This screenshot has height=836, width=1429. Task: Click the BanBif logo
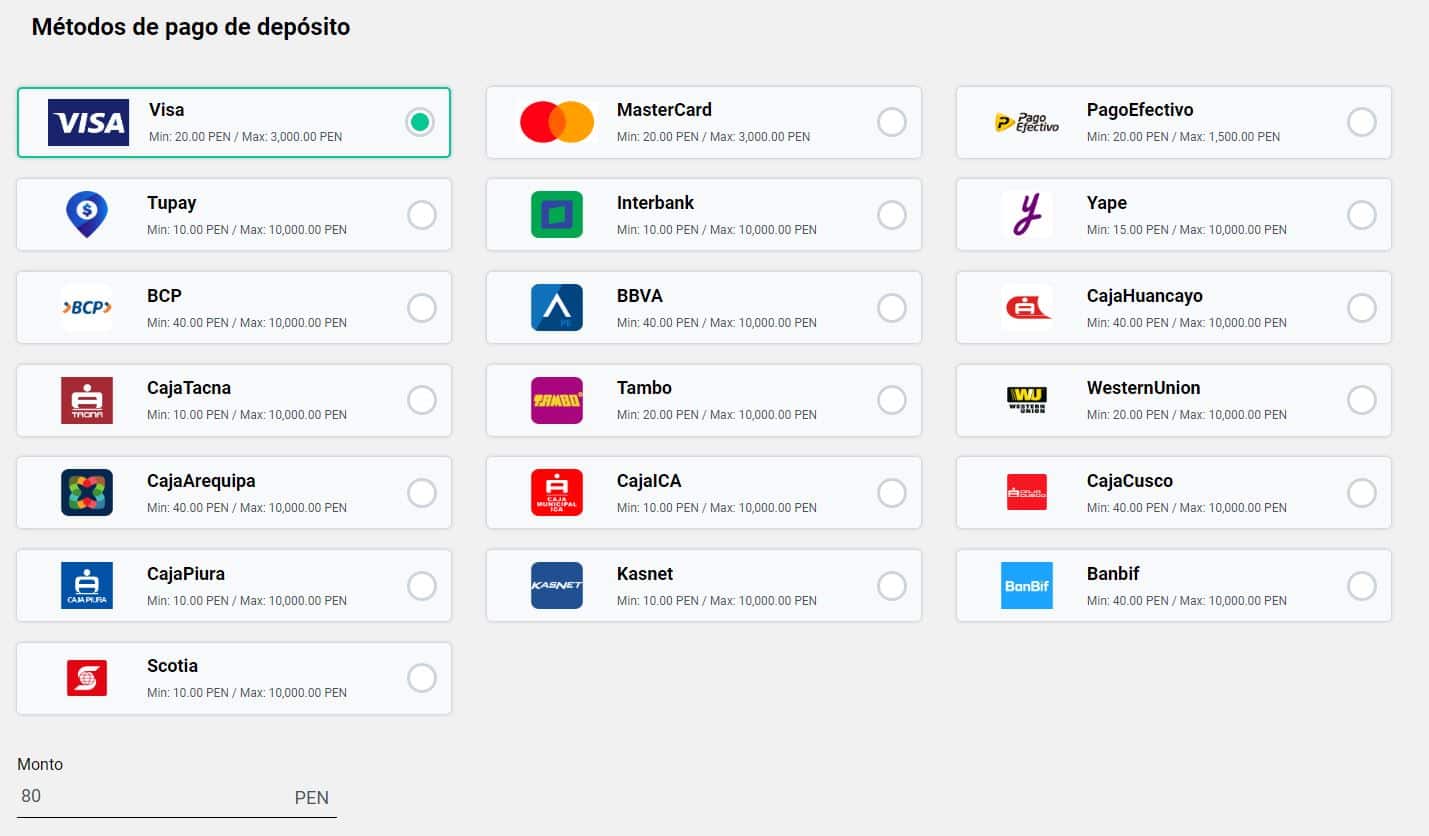(1027, 586)
